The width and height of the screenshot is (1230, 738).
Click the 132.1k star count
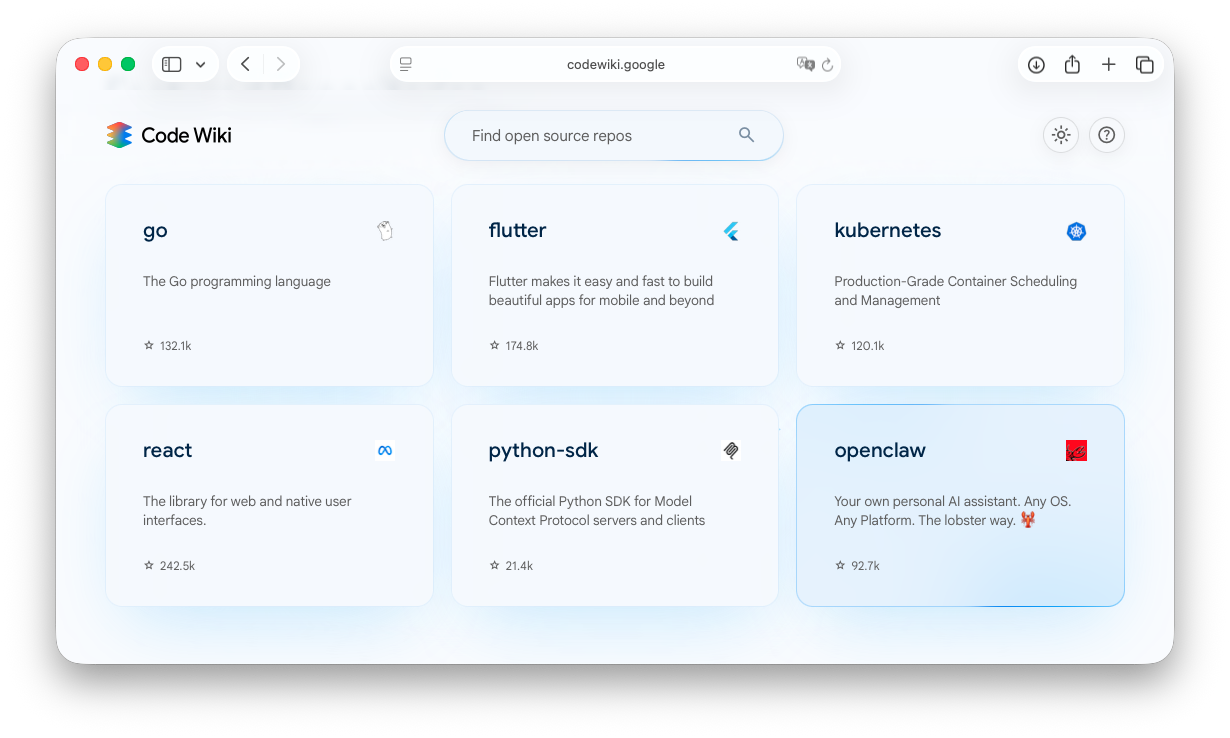(175, 346)
